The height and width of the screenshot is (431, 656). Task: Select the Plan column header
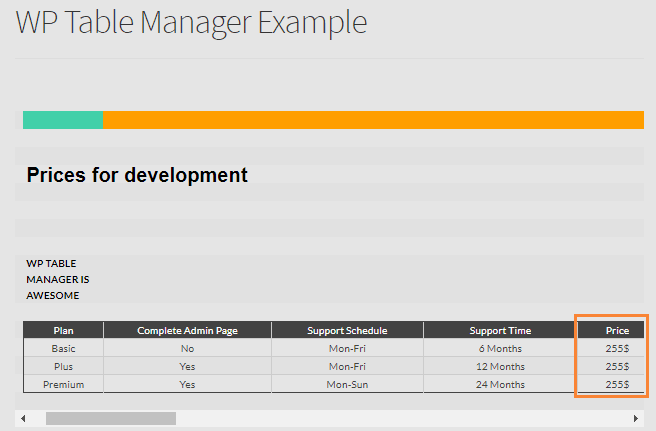(64, 330)
